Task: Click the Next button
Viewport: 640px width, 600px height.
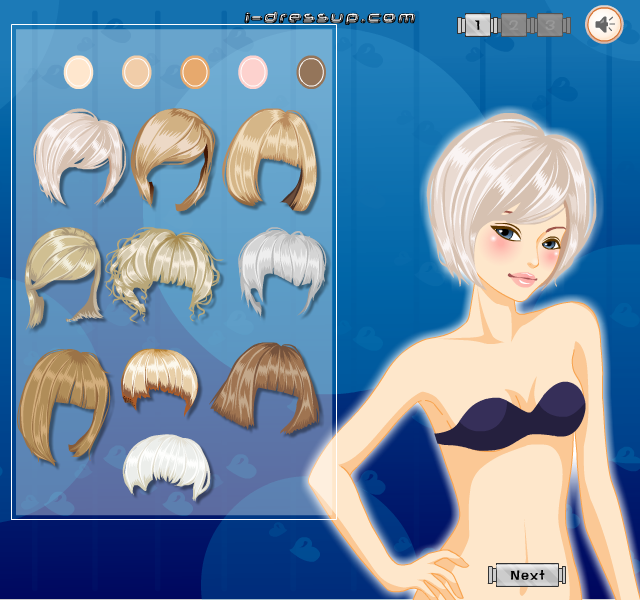Action: (527, 575)
